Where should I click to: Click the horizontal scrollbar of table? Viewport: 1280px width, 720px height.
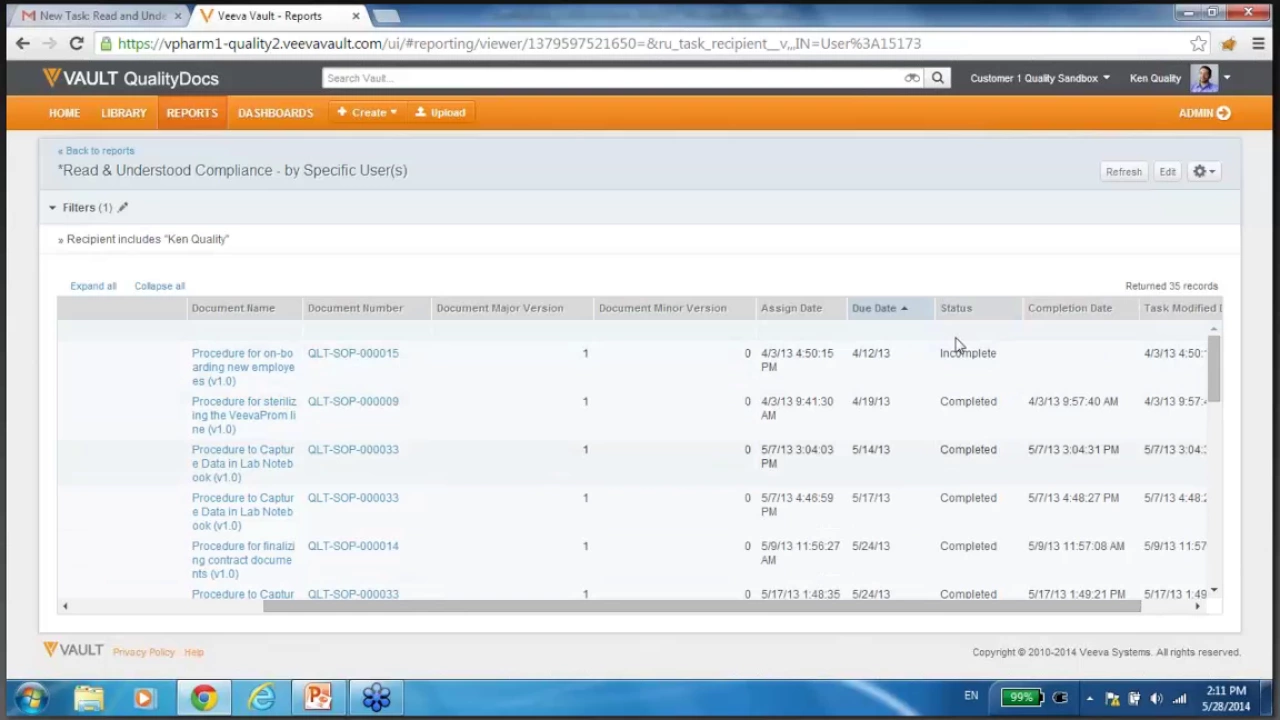(702, 606)
